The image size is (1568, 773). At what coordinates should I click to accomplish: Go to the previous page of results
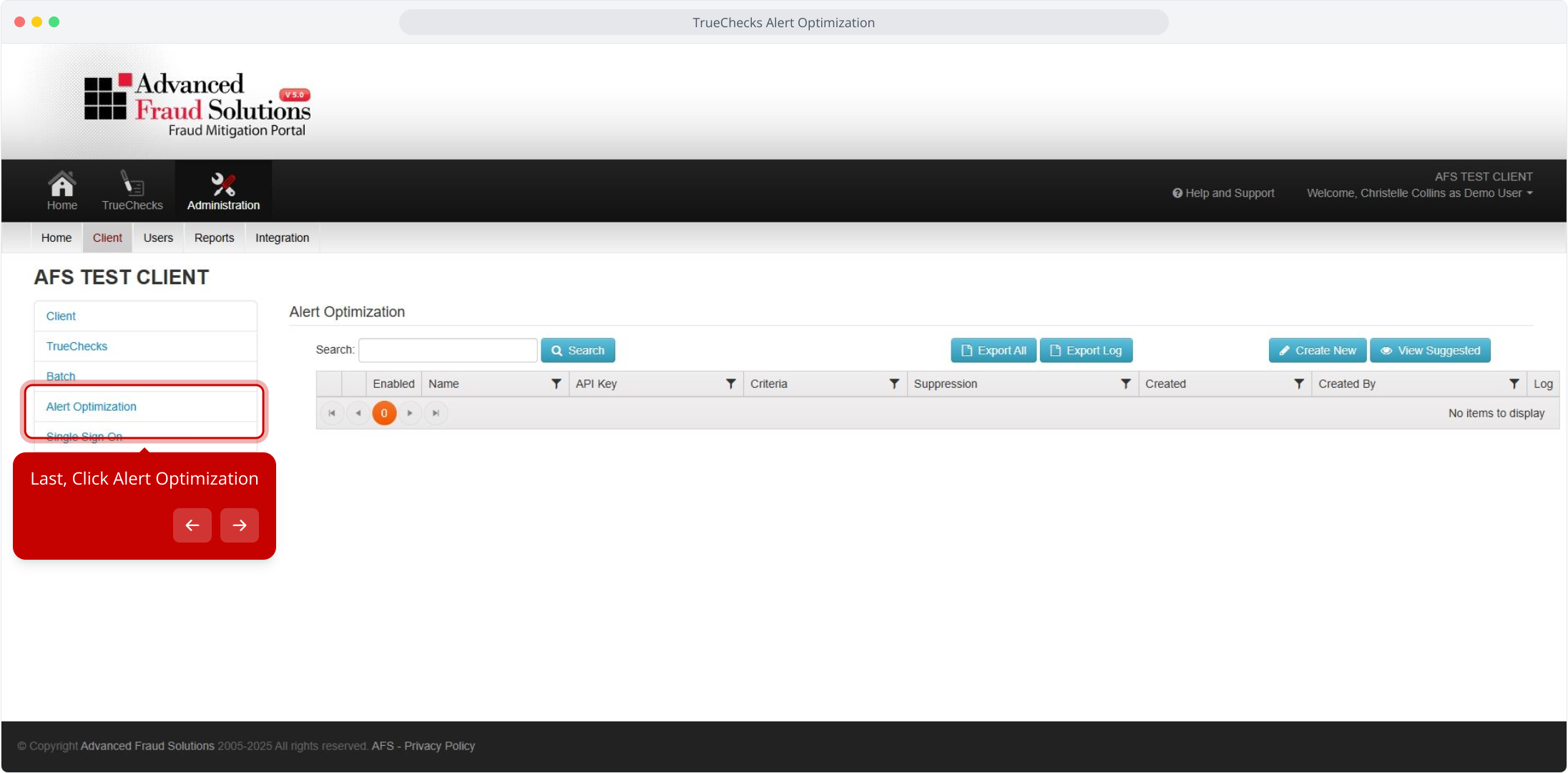[x=358, y=413]
